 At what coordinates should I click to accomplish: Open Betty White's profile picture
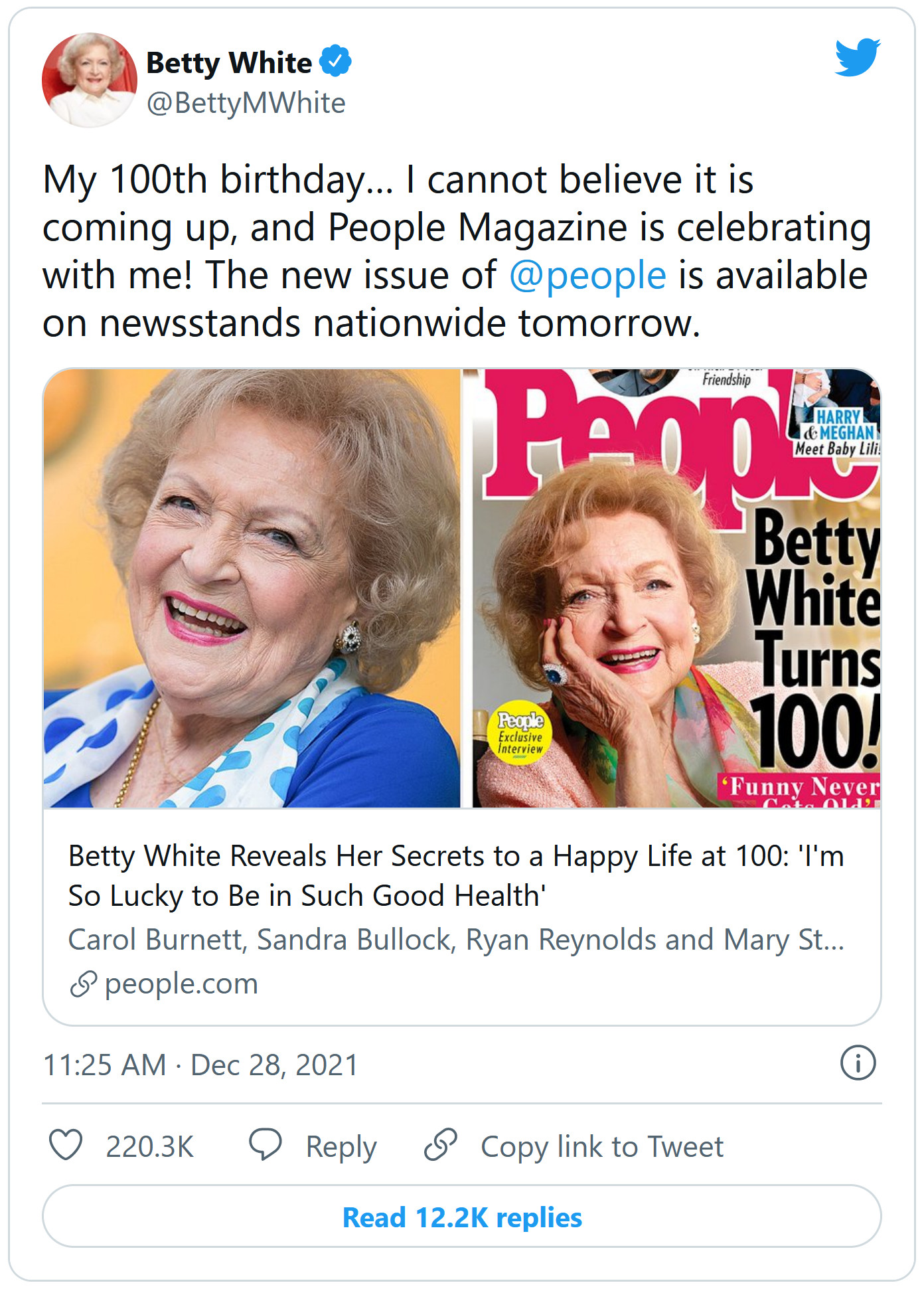89,80
